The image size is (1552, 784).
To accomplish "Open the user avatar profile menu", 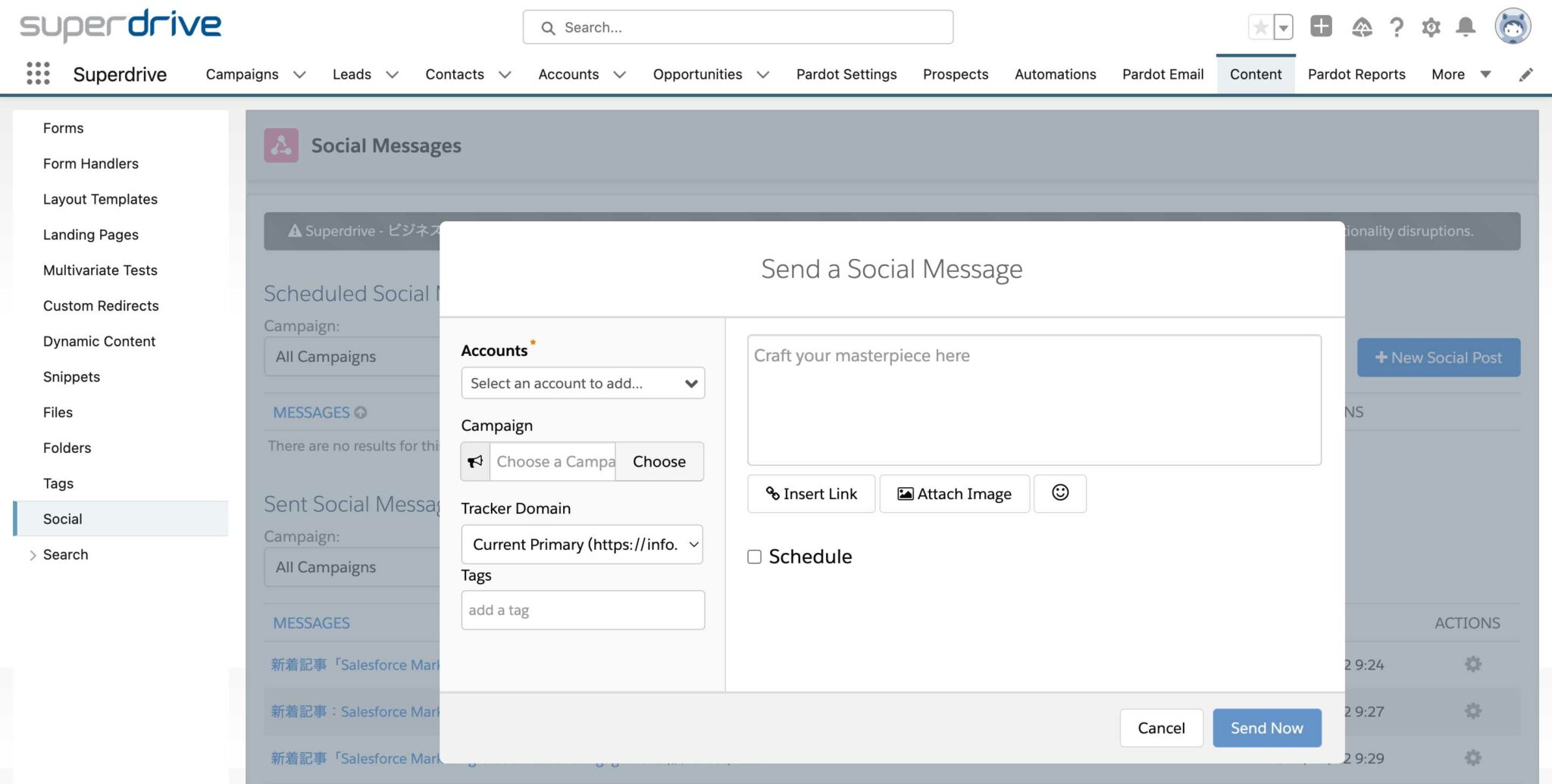I will 1513,27.
